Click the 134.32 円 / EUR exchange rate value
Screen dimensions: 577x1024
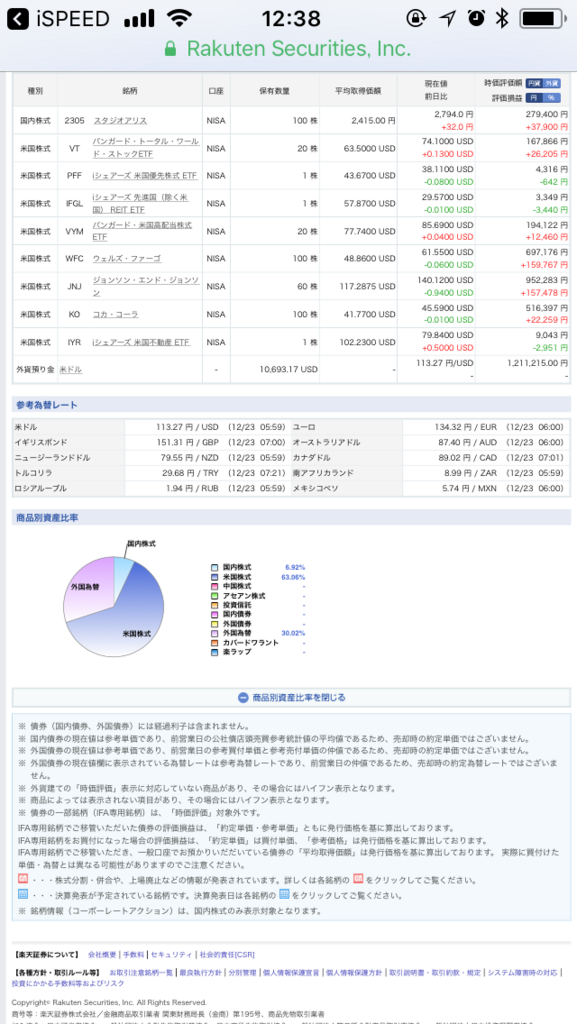(465, 427)
